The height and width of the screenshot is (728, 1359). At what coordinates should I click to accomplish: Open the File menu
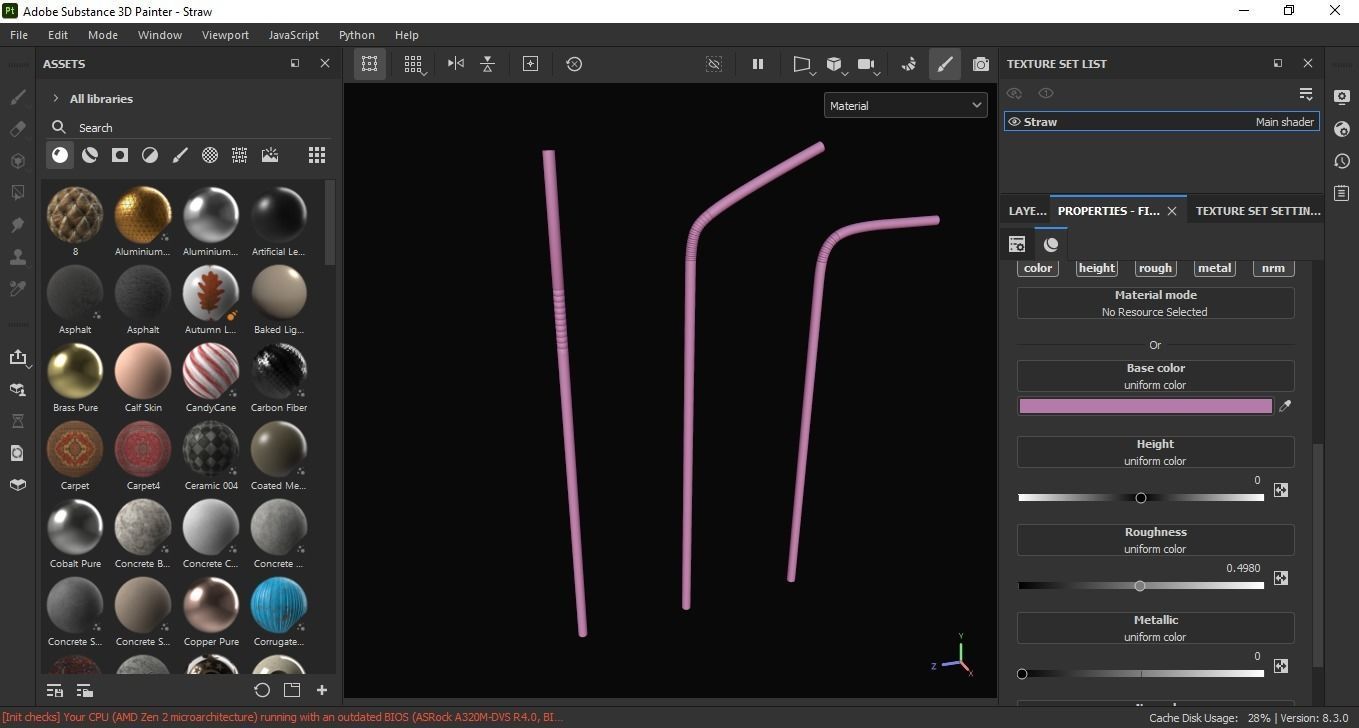click(x=19, y=34)
